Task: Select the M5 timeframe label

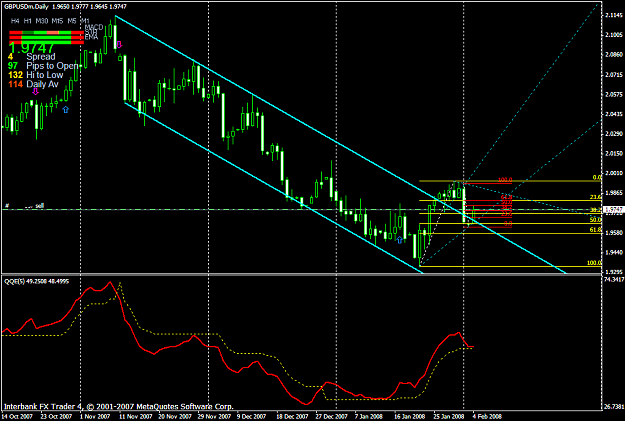Action: 72,21
